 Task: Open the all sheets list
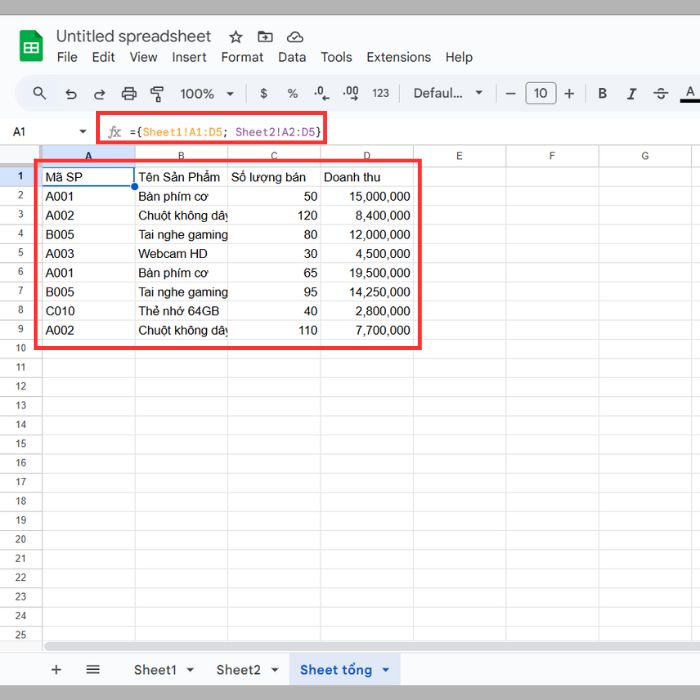(93, 669)
